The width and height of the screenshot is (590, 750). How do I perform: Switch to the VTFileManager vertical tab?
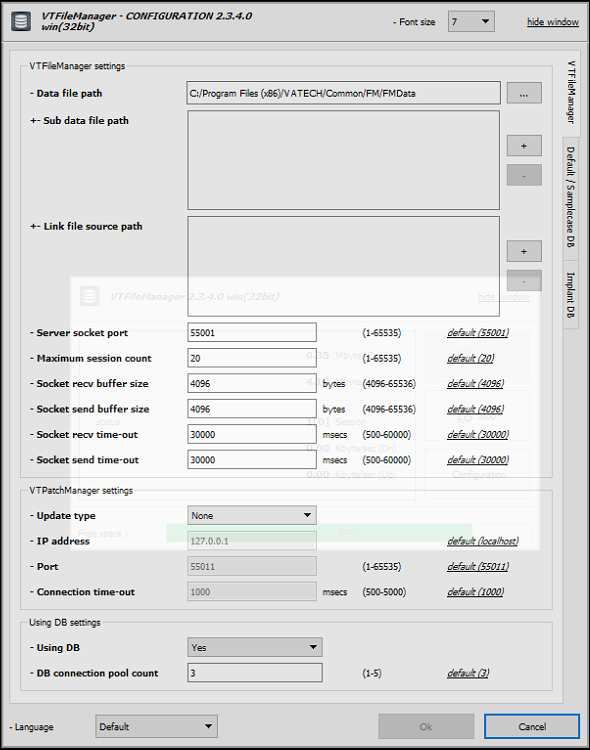click(x=571, y=92)
